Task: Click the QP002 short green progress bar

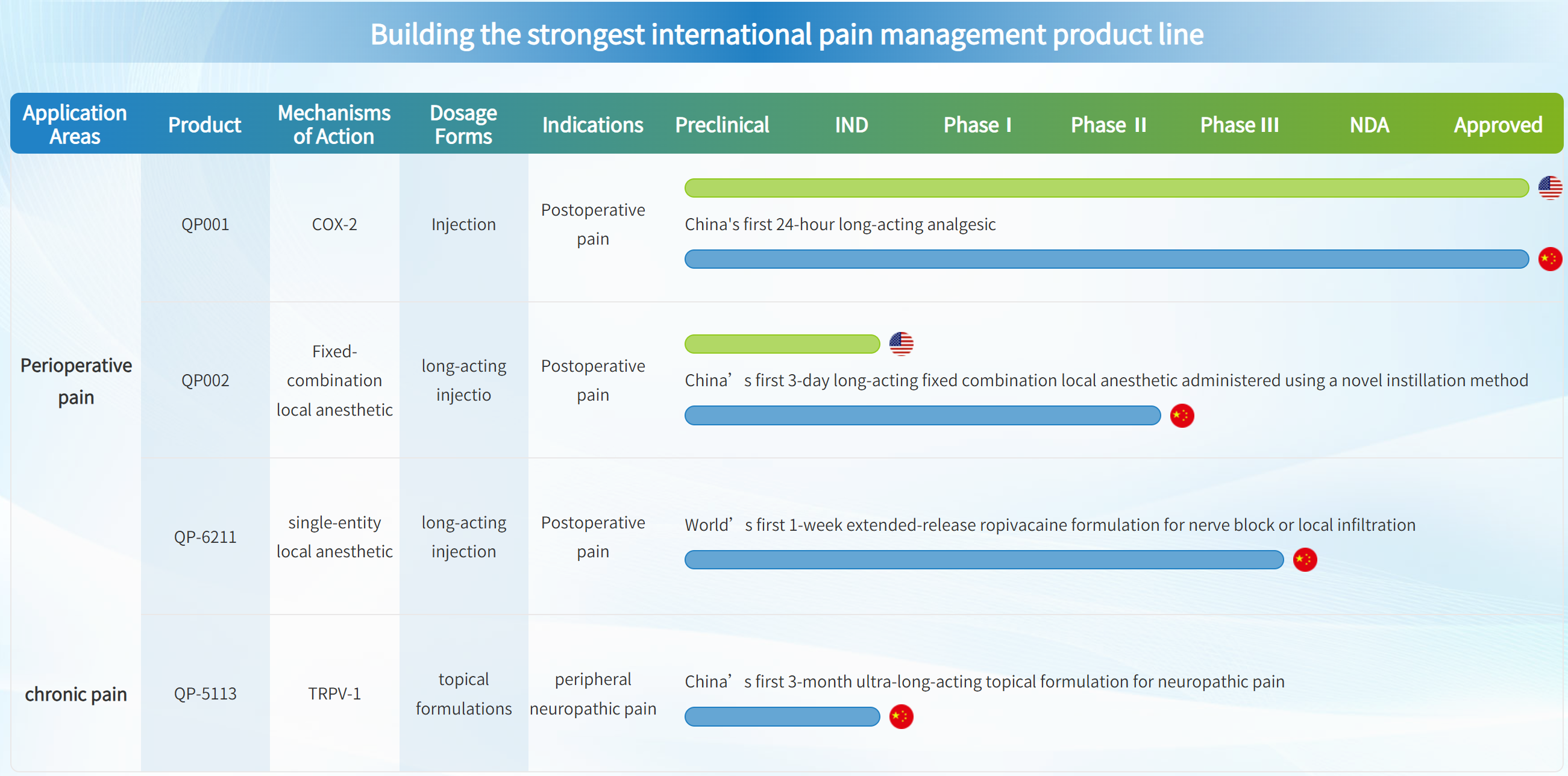Action: pos(782,344)
